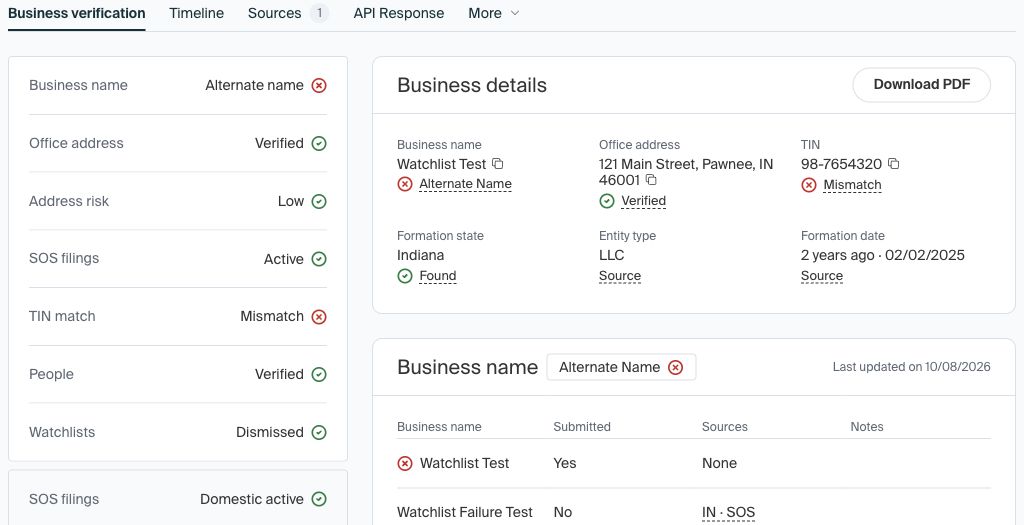Expand the More dropdown menu
1024x525 pixels.
pyautogui.click(x=494, y=13)
